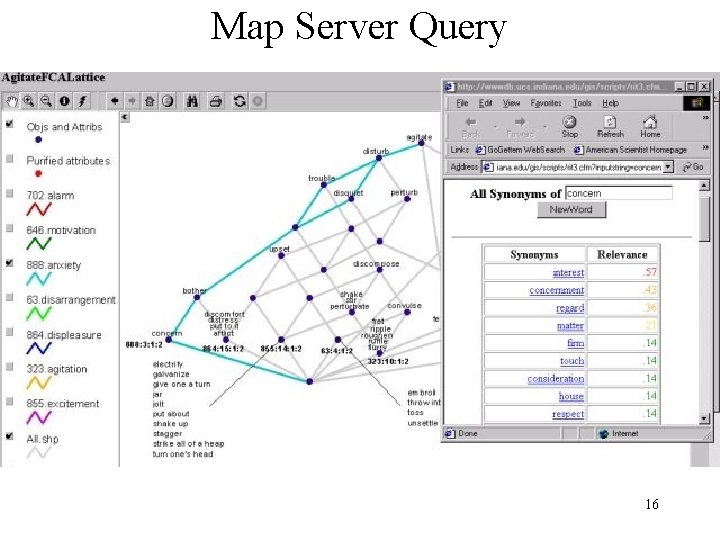
Task: Disable the 888.anxiety layer checkbox
Action: [x=10, y=263]
